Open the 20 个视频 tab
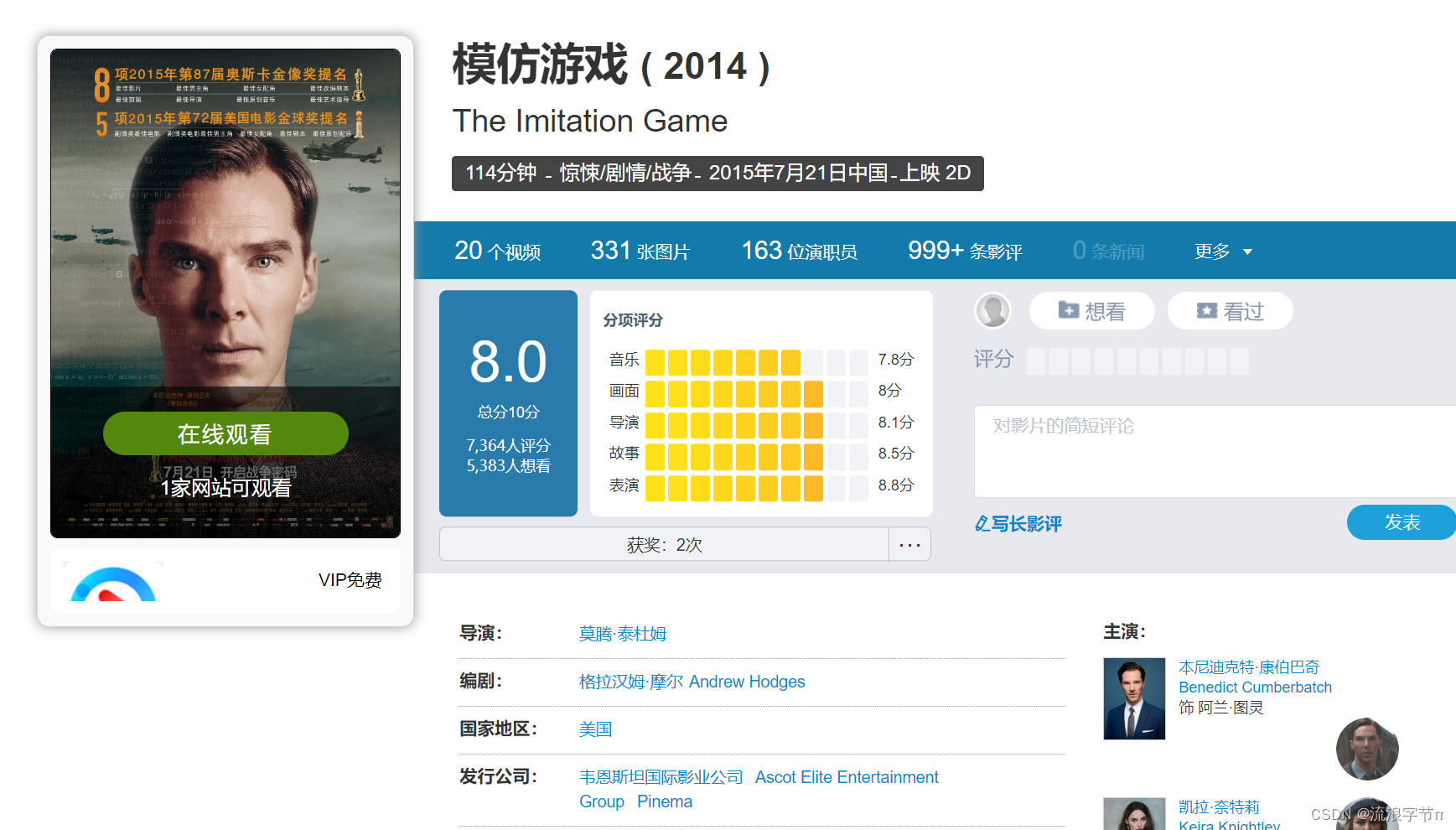This screenshot has height=830, width=1456. point(497,251)
